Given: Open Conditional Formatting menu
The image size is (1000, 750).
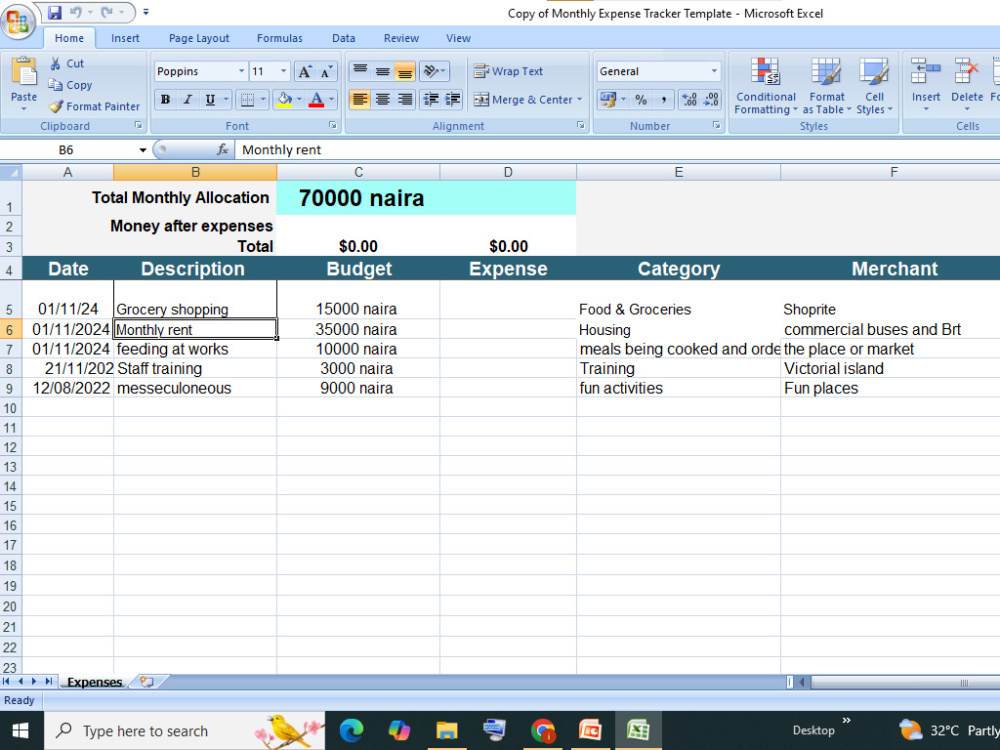Looking at the screenshot, I should pos(765,85).
